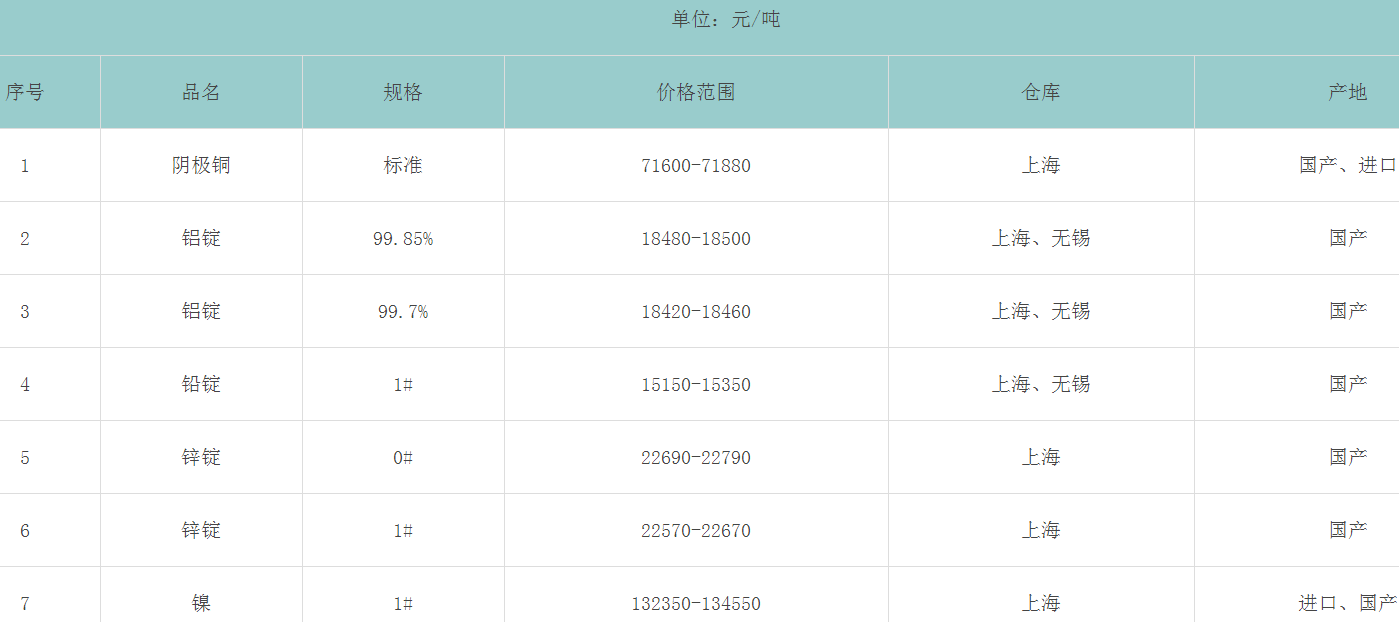Click the price 15150-15350 cell
1399x622 pixels.
[696, 385]
